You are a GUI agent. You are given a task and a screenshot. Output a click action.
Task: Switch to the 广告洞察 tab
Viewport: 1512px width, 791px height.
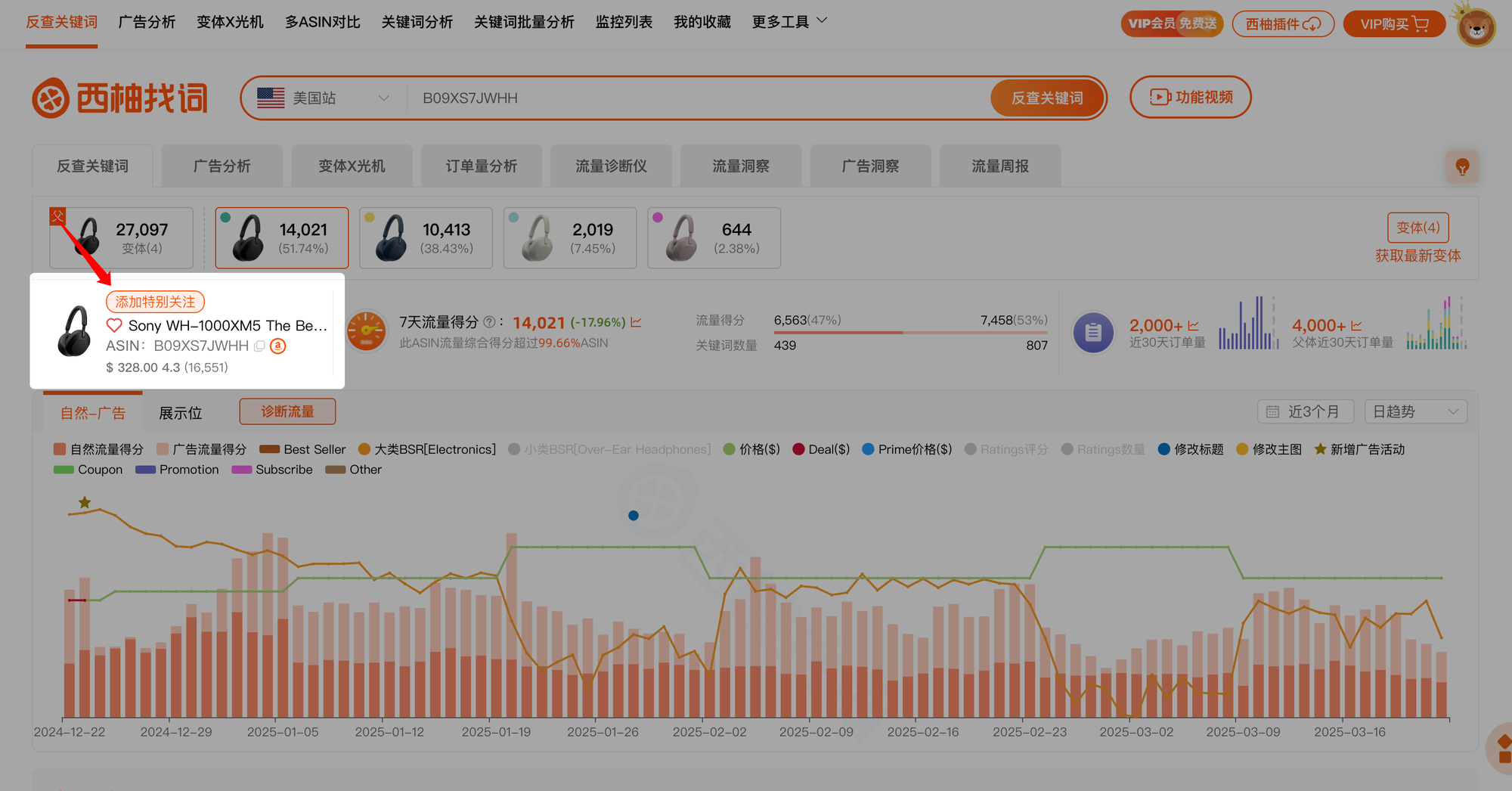click(x=870, y=166)
